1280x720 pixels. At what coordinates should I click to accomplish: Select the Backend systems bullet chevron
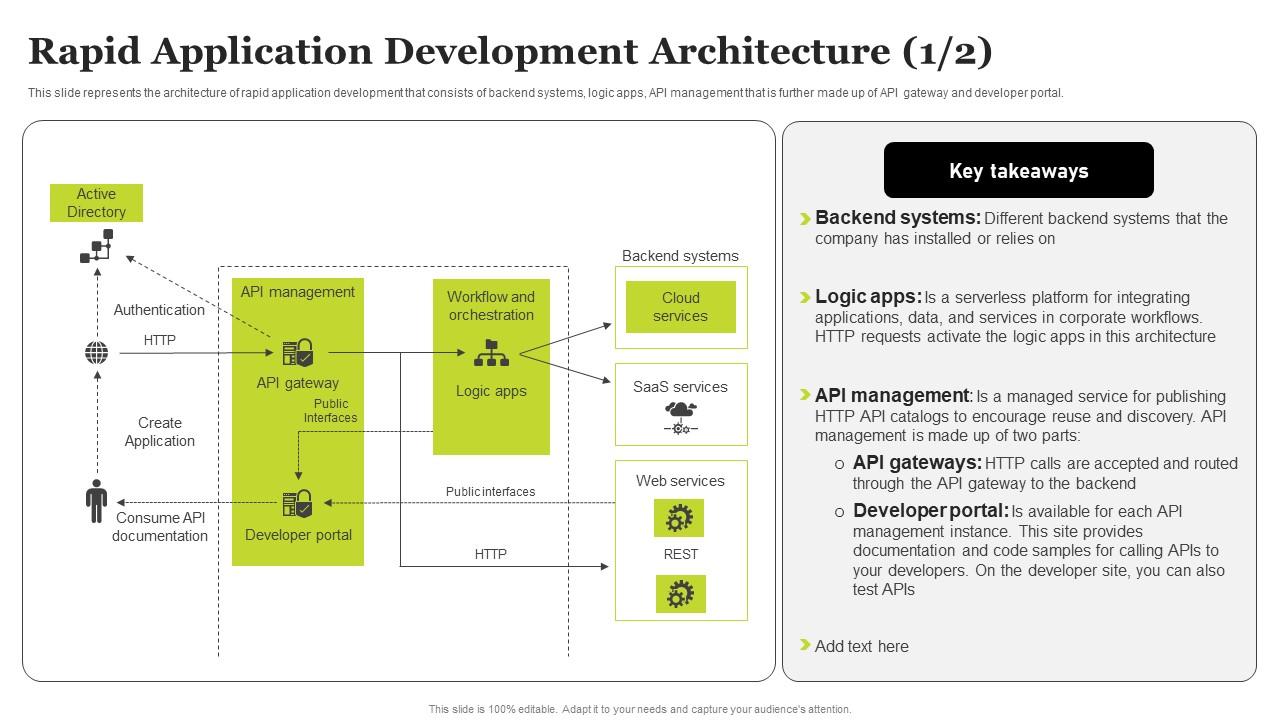click(805, 219)
